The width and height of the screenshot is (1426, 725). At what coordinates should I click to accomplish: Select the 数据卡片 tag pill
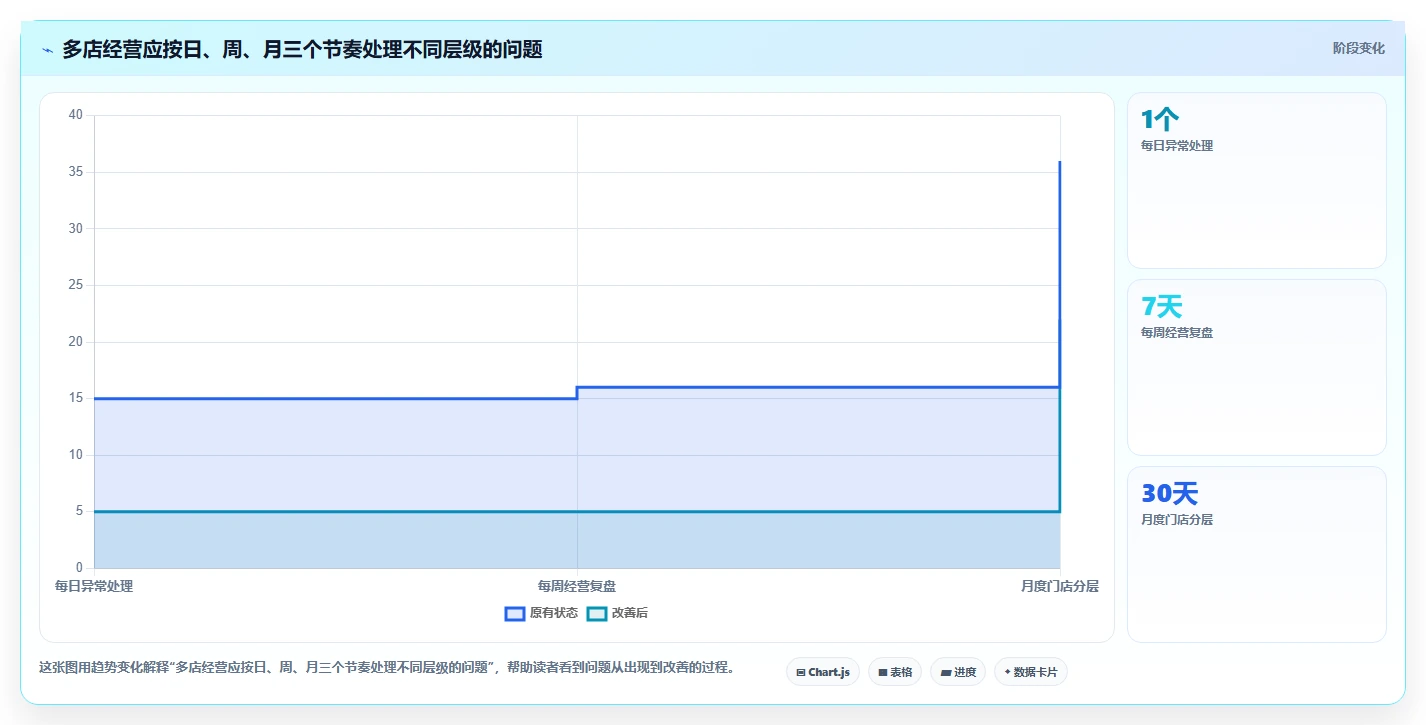point(1031,672)
